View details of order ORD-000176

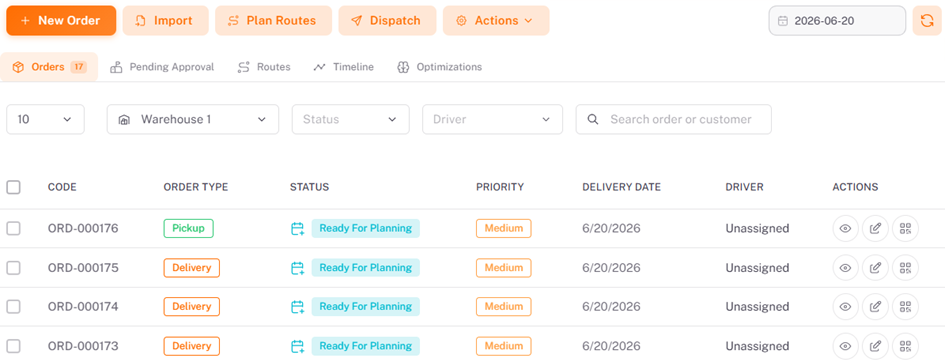coord(846,229)
